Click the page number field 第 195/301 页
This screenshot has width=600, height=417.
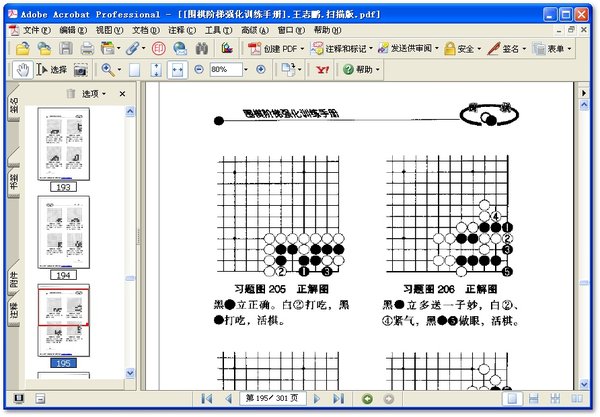click(272, 398)
